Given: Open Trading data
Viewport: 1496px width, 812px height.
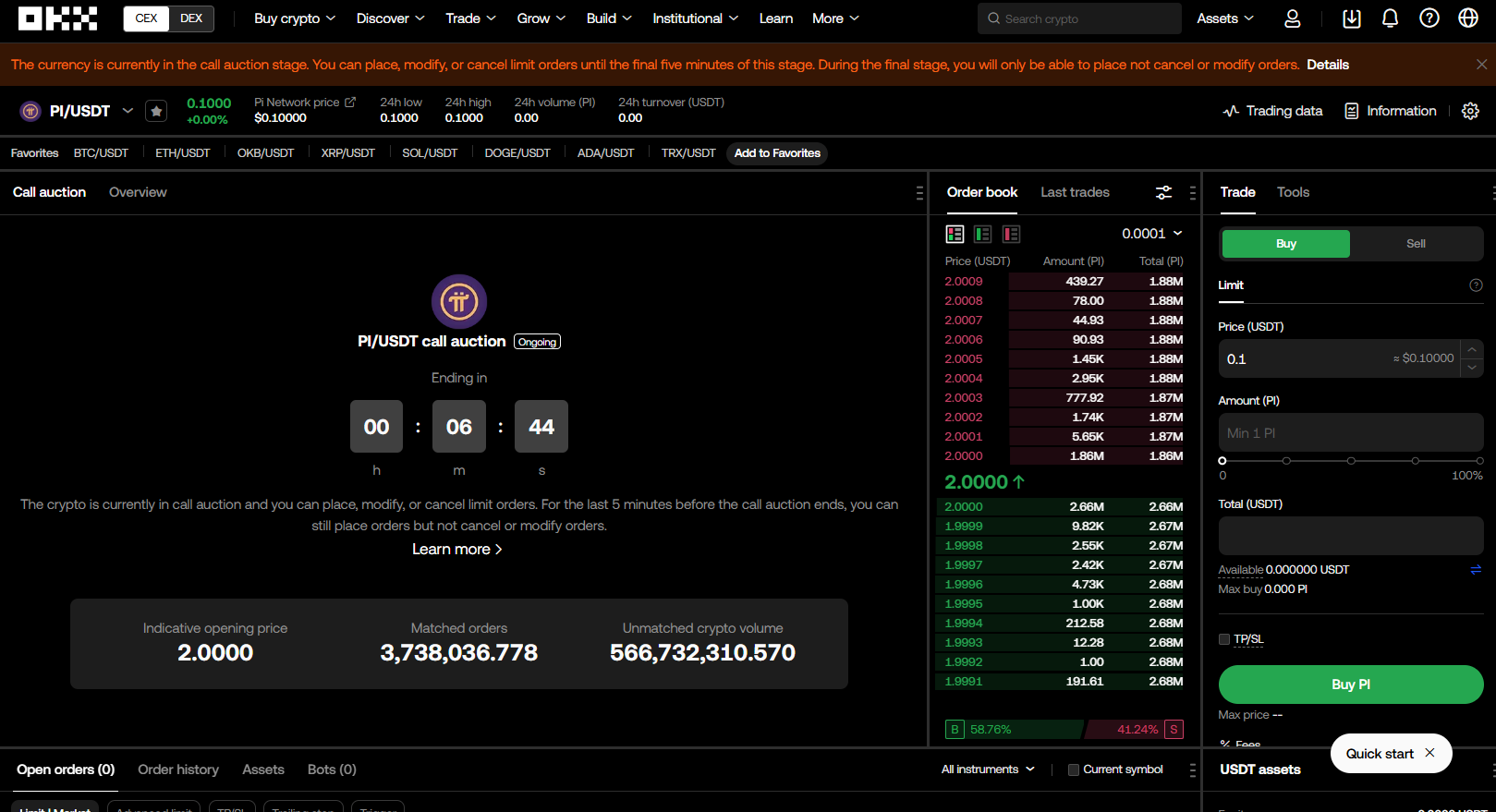Looking at the screenshot, I should (1272, 111).
